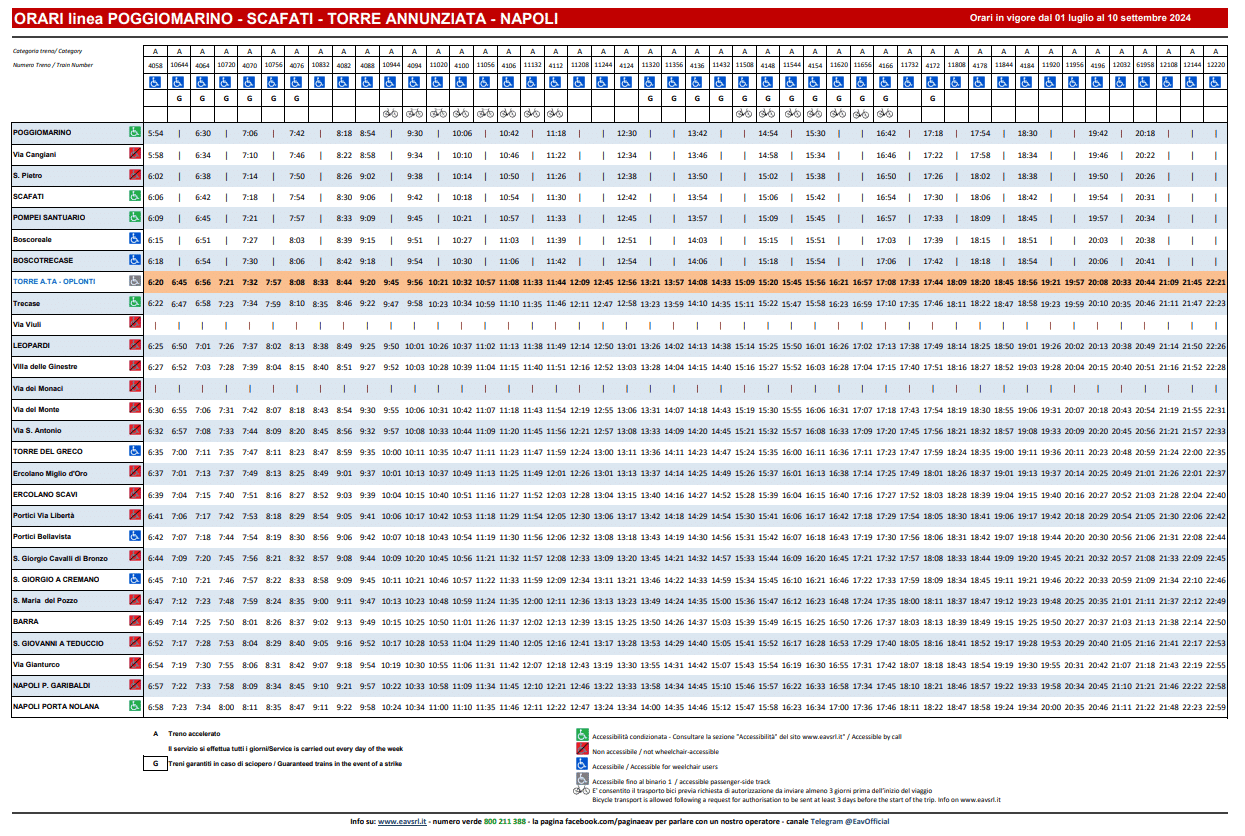Click the blue wheelchair icon for BOSCOTRECASE
The image size is (1245, 836).
[134, 260]
